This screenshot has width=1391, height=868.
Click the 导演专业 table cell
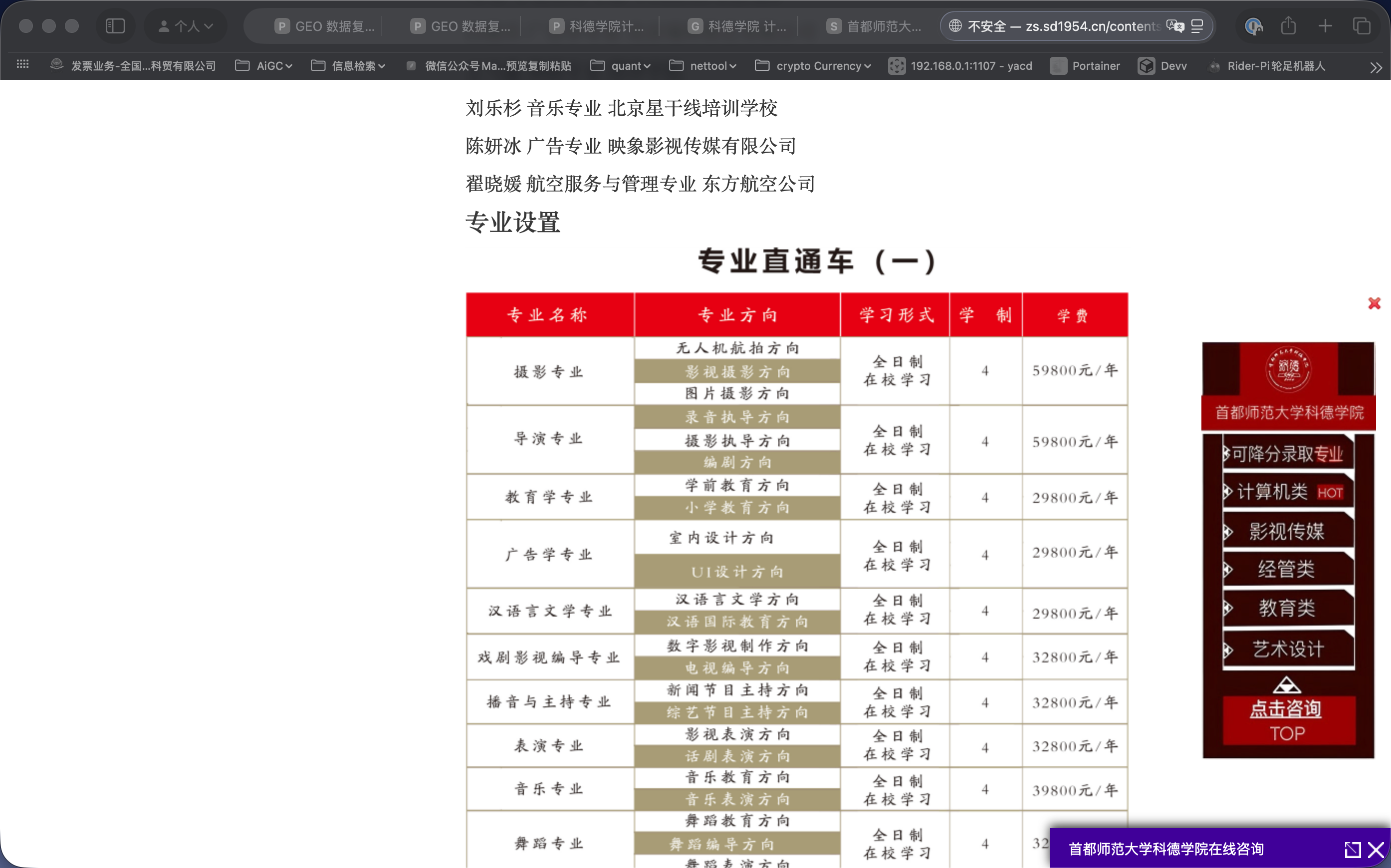[550, 439]
